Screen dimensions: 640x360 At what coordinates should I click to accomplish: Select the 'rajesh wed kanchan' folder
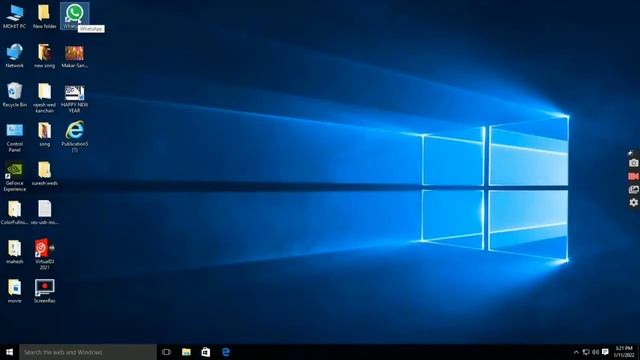tap(44, 98)
